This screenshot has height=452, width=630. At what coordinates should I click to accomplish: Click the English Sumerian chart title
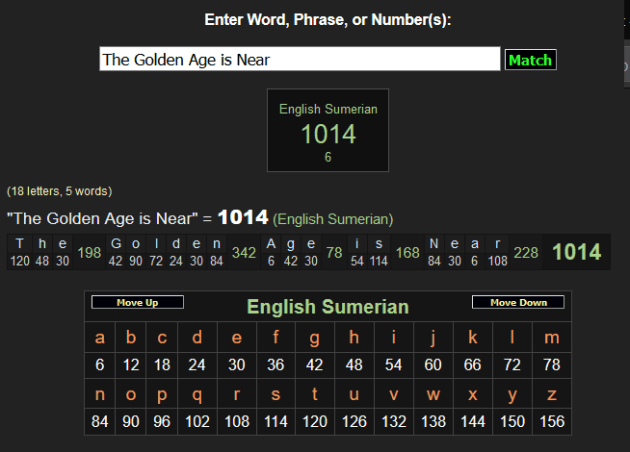coord(328,307)
